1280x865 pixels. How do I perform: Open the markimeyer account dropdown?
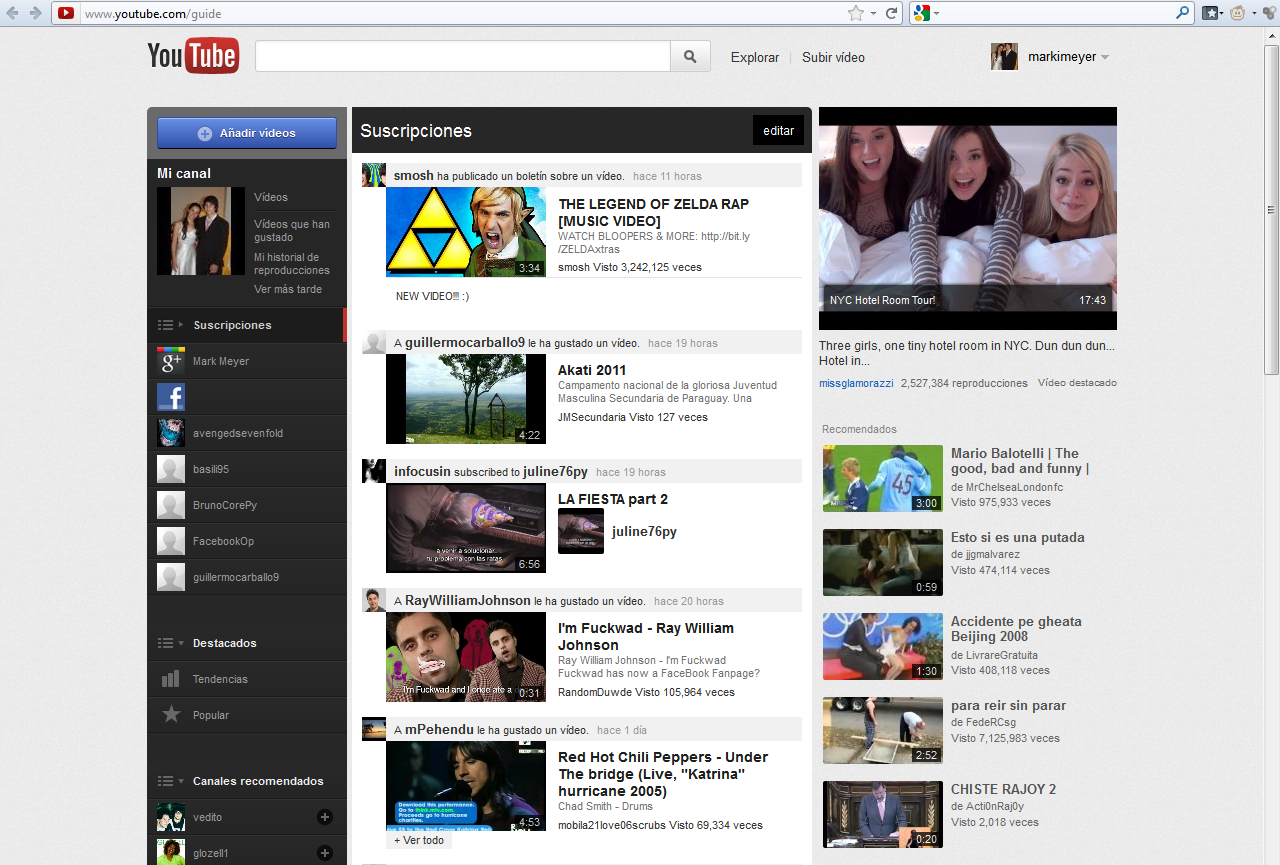coord(1062,57)
